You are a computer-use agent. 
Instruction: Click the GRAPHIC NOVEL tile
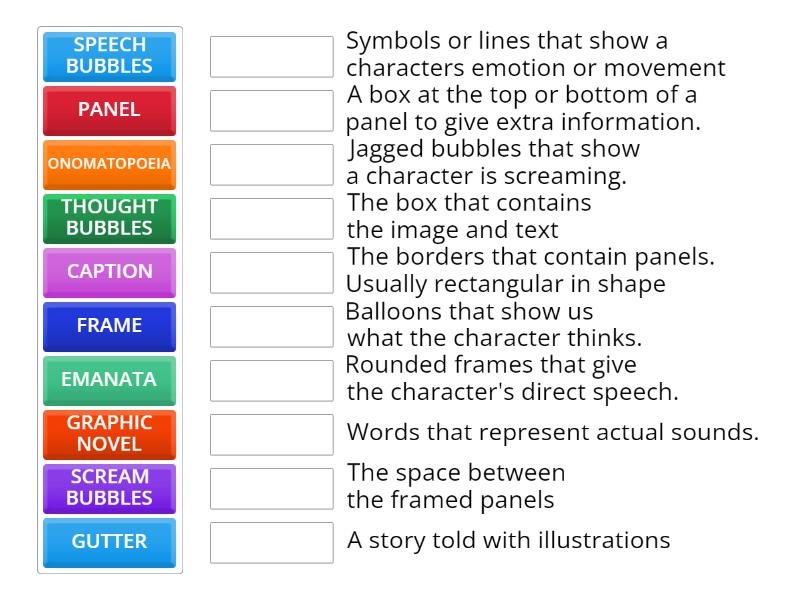click(109, 434)
